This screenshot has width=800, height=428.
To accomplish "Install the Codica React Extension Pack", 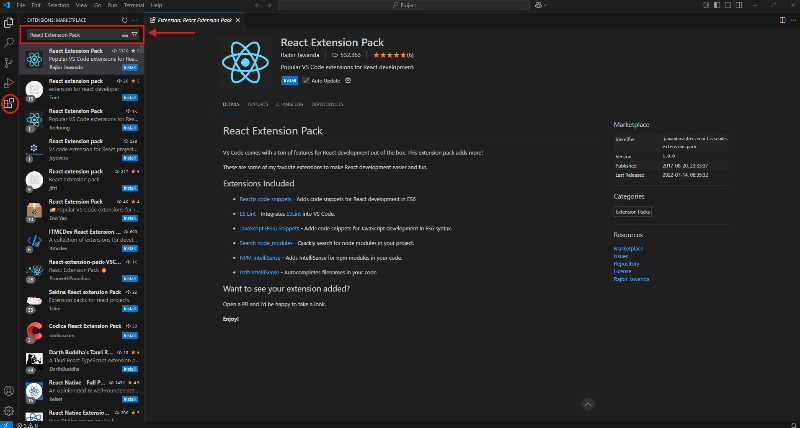I will pyautogui.click(x=130, y=336).
